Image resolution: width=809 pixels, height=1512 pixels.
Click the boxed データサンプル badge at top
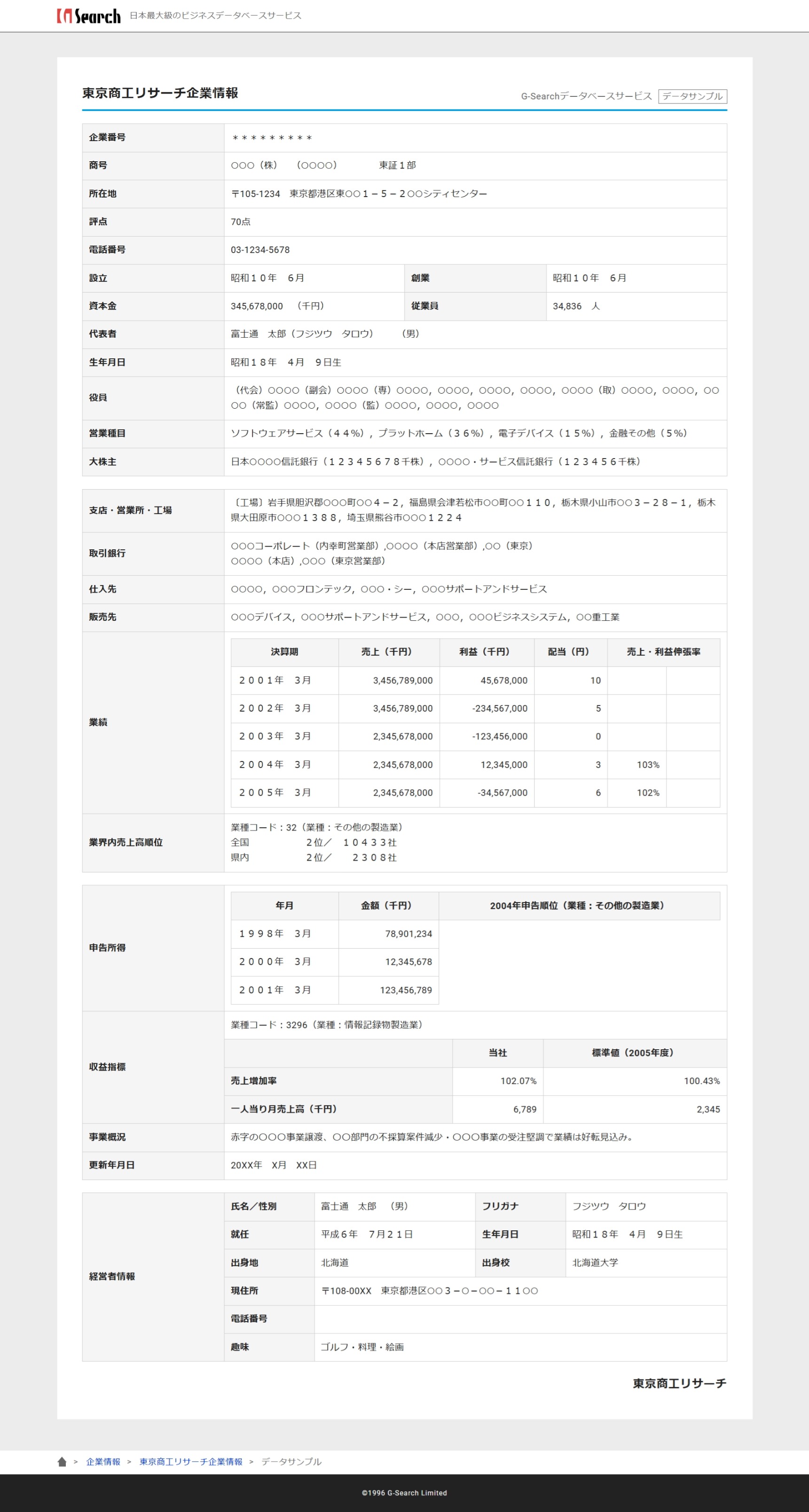[692, 96]
